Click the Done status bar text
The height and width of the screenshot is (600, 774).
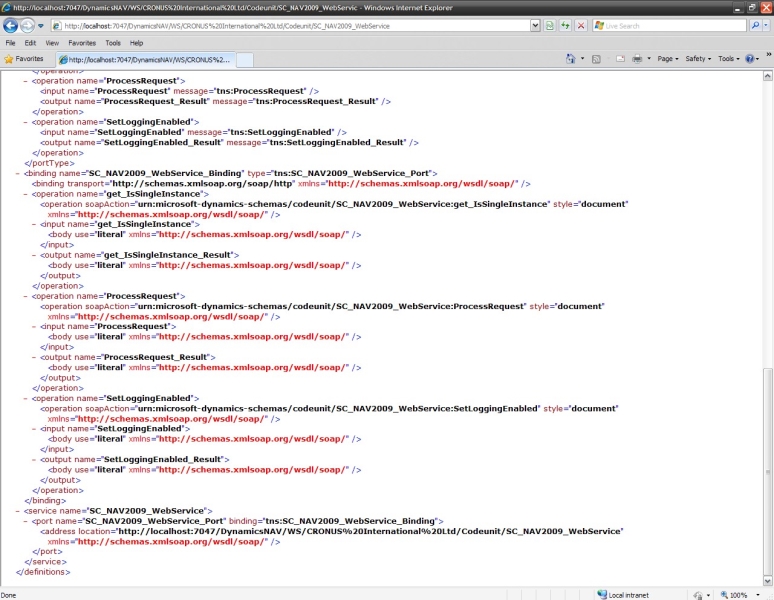point(8,595)
